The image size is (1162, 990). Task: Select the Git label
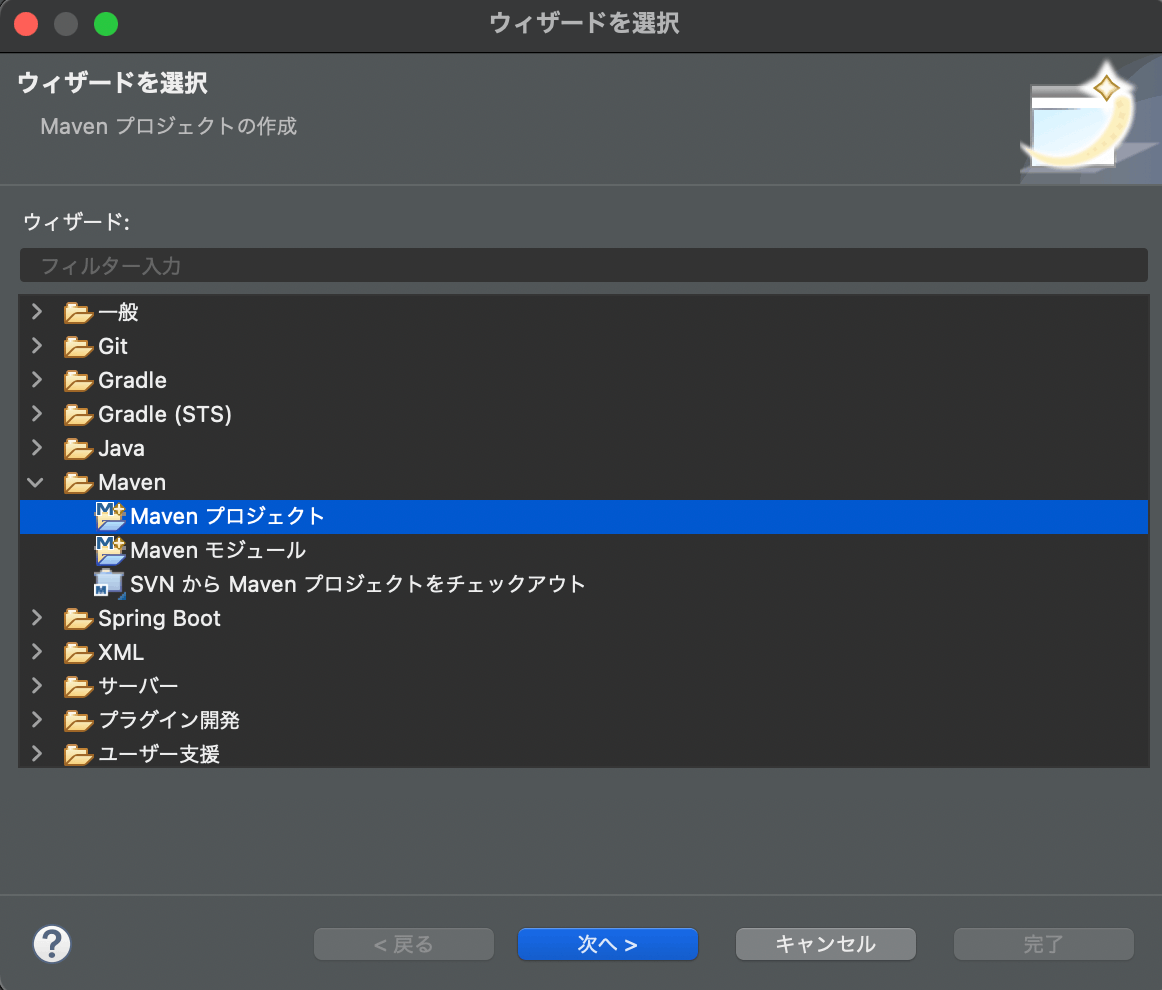pos(113,346)
